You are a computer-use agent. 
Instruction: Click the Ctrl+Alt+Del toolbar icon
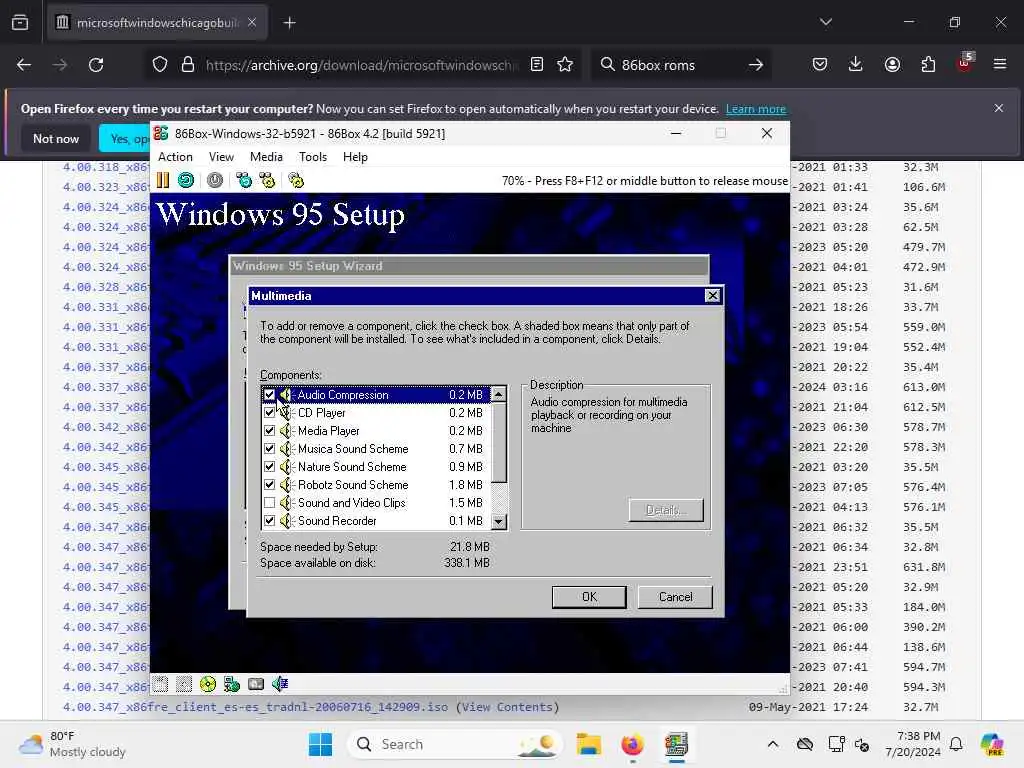tap(244, 180)
